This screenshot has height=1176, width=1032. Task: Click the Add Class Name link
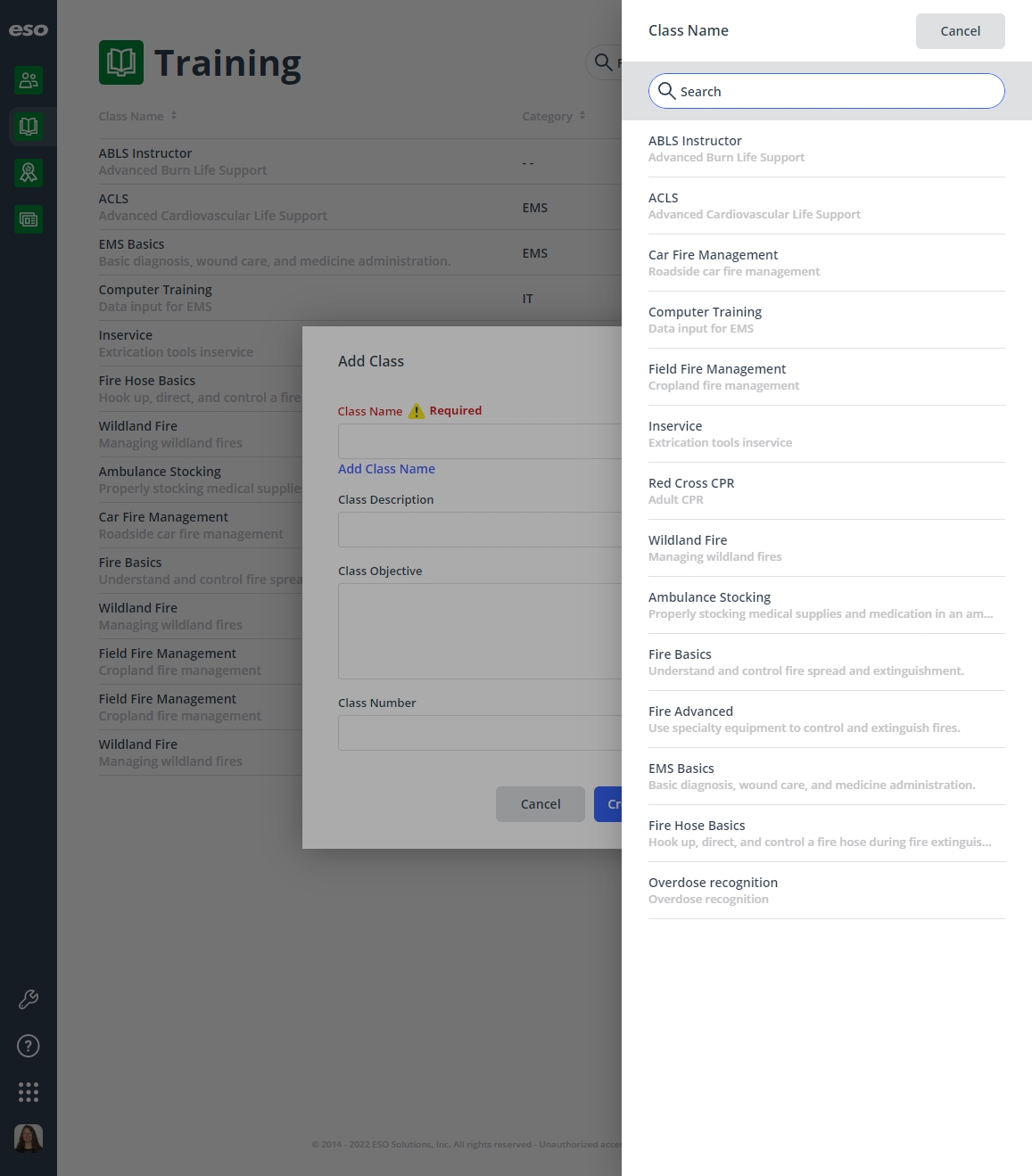(x=386, y=469)
